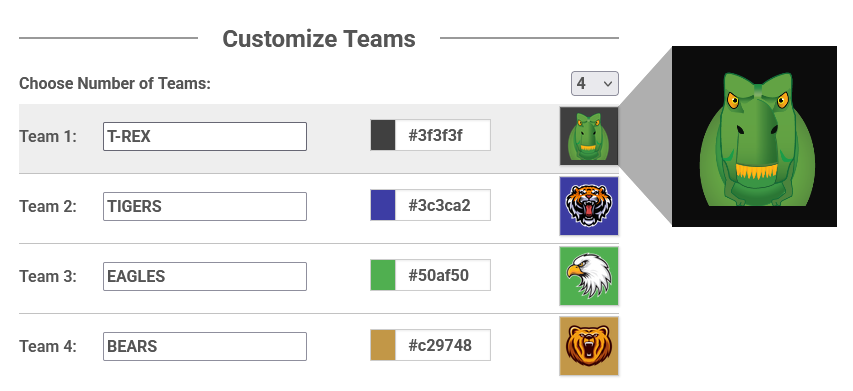Click the T-Rex team icon thumbnail

pos(589,136)
